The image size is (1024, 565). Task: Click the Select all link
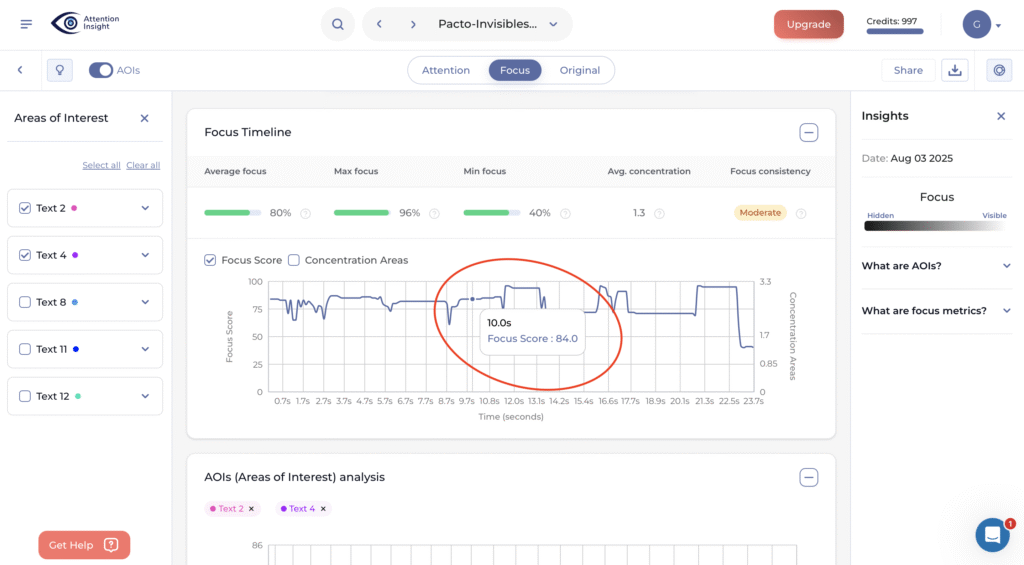pyautogui.click(x=101, y=165)
